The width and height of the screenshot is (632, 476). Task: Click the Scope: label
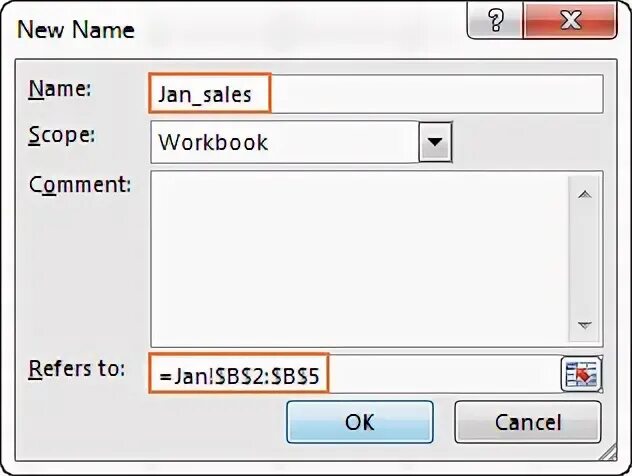[62, 135]
